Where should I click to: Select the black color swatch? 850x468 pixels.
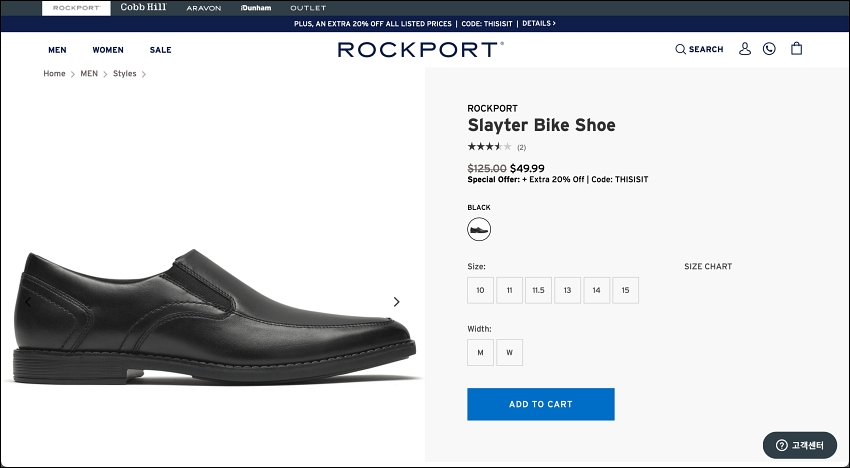pyautogui.click(x=479, y=229)
